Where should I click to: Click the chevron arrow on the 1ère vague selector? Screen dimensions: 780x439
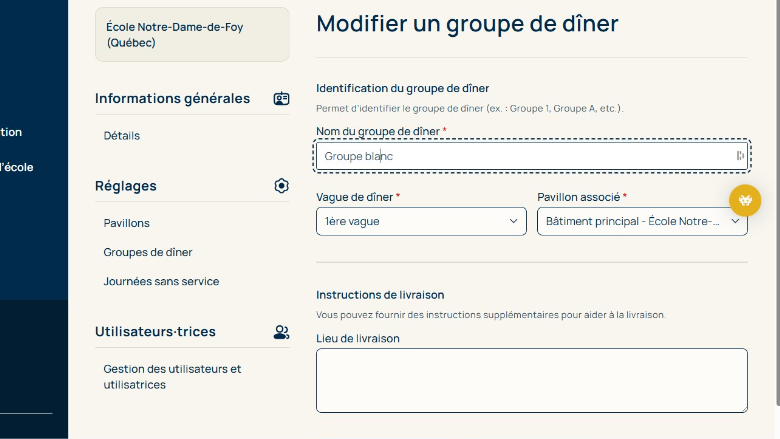coord(514,221)
